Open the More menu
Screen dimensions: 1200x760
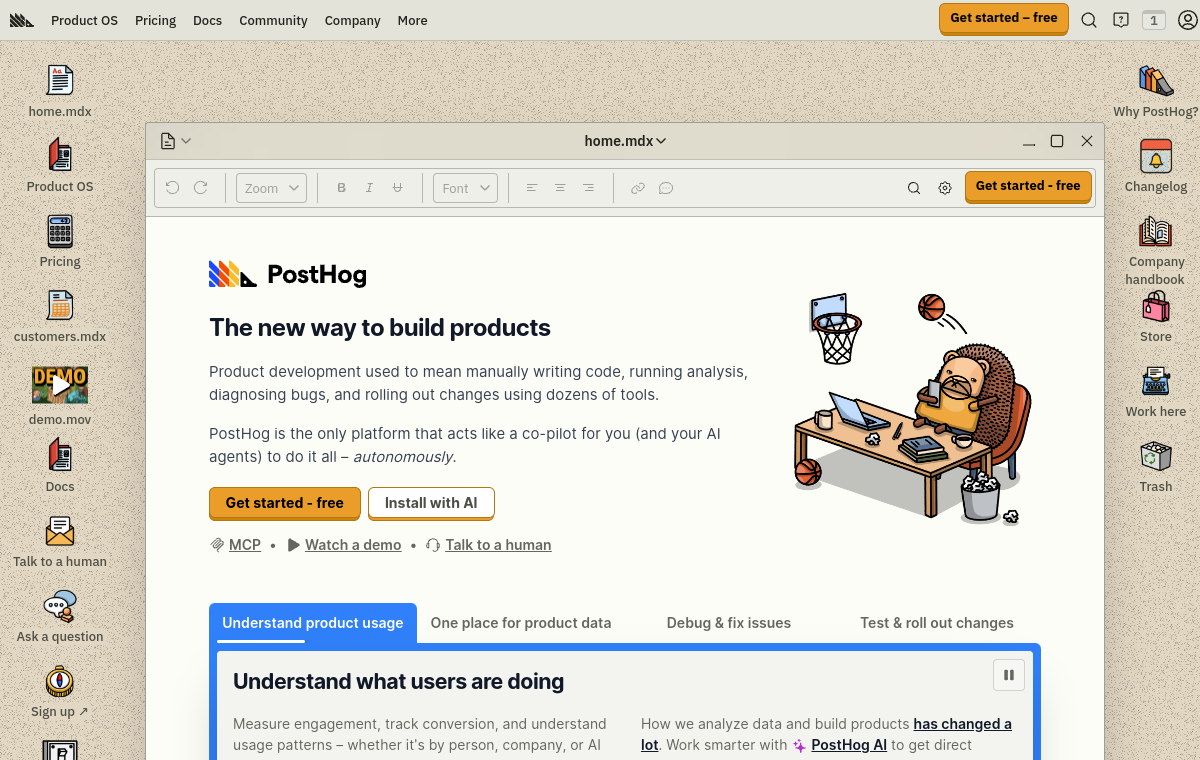pos(412,20)
